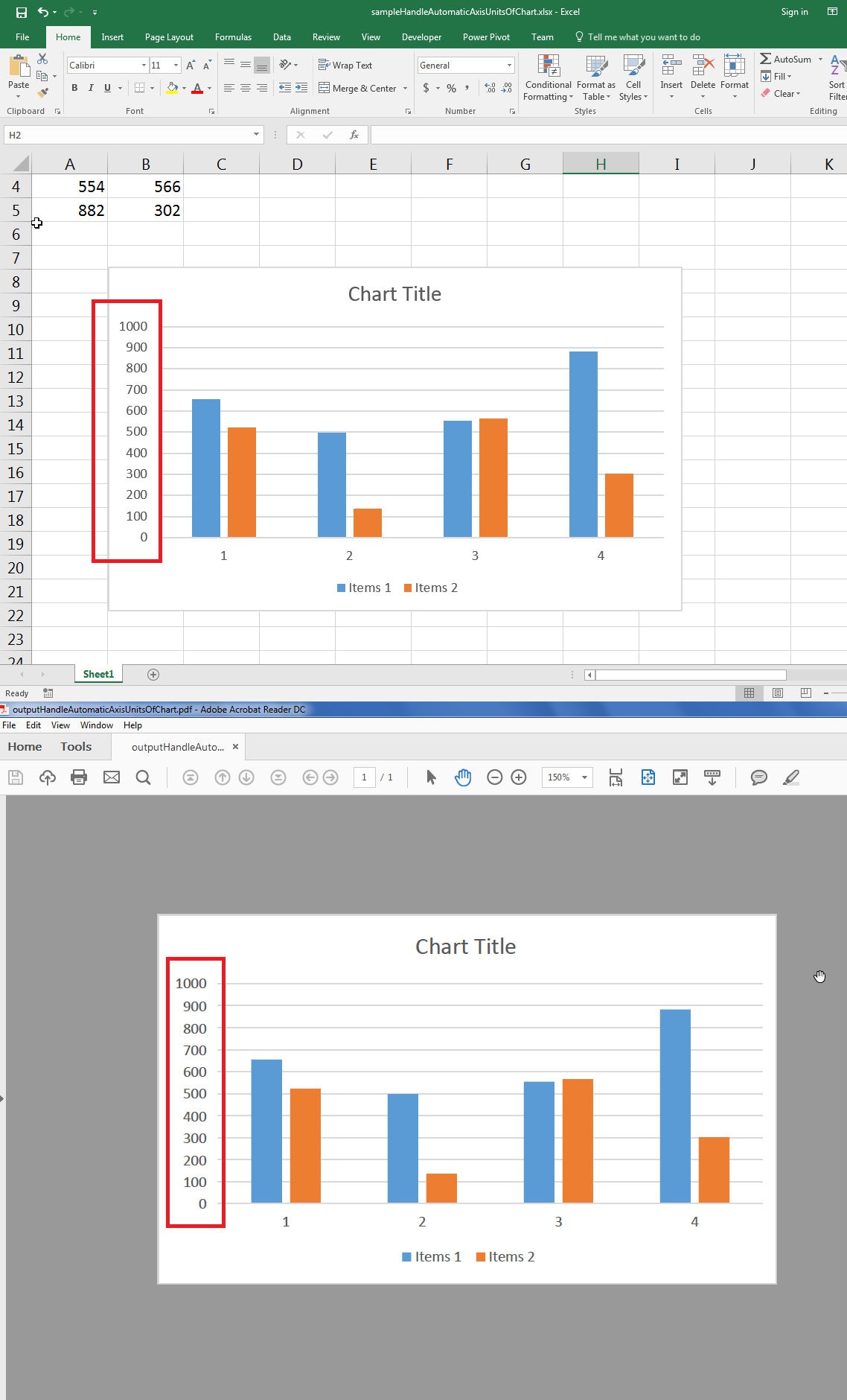Screen dimensions: 847x1400
Task: Toggle Italic formatting
Action: (x=91, y=88)
